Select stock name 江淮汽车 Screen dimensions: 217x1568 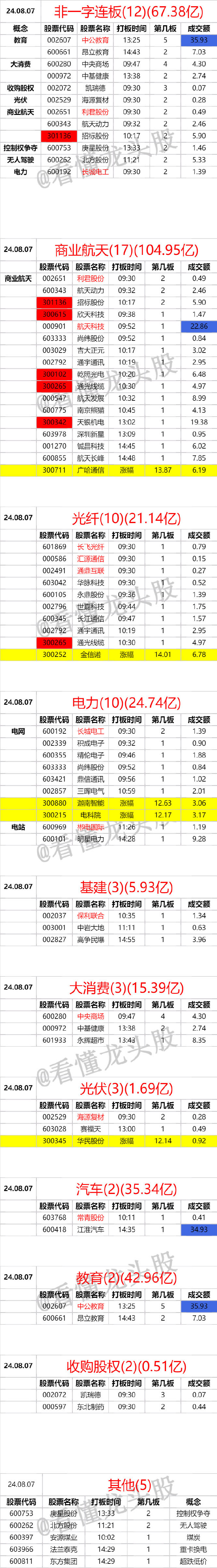point(90,1229)
